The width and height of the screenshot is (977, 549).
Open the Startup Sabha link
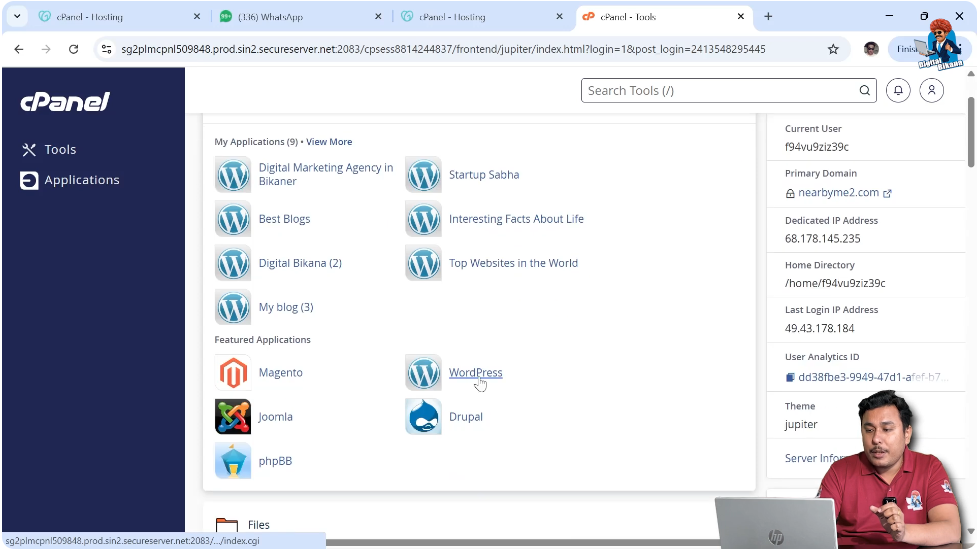[484, 174]
